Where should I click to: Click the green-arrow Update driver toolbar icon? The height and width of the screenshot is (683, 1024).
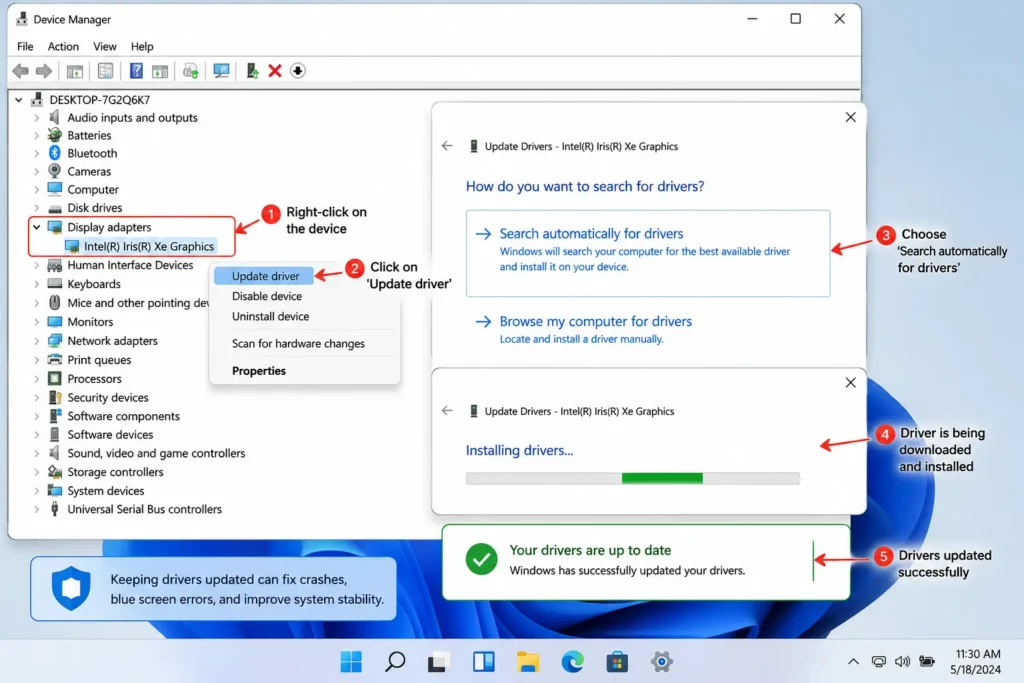252,71
